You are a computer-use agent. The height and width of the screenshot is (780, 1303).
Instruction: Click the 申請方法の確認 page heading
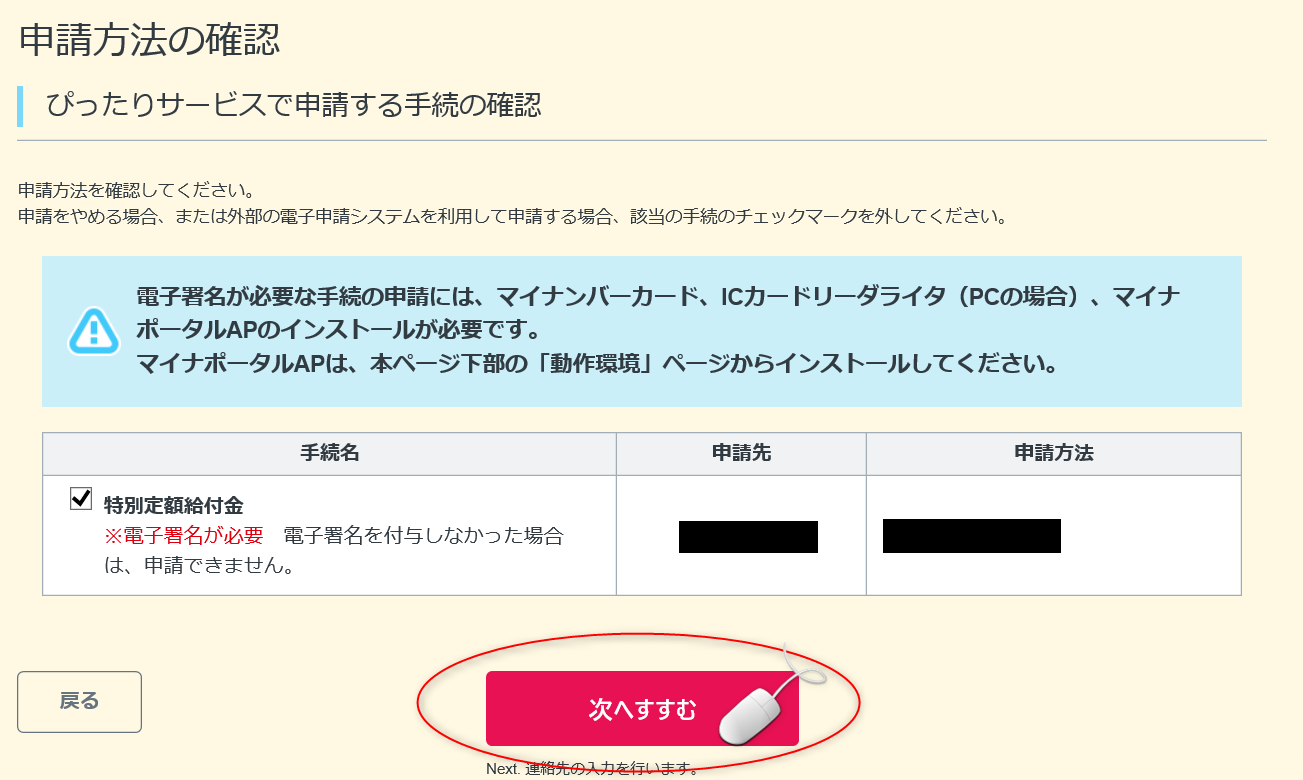coord(150,40)
